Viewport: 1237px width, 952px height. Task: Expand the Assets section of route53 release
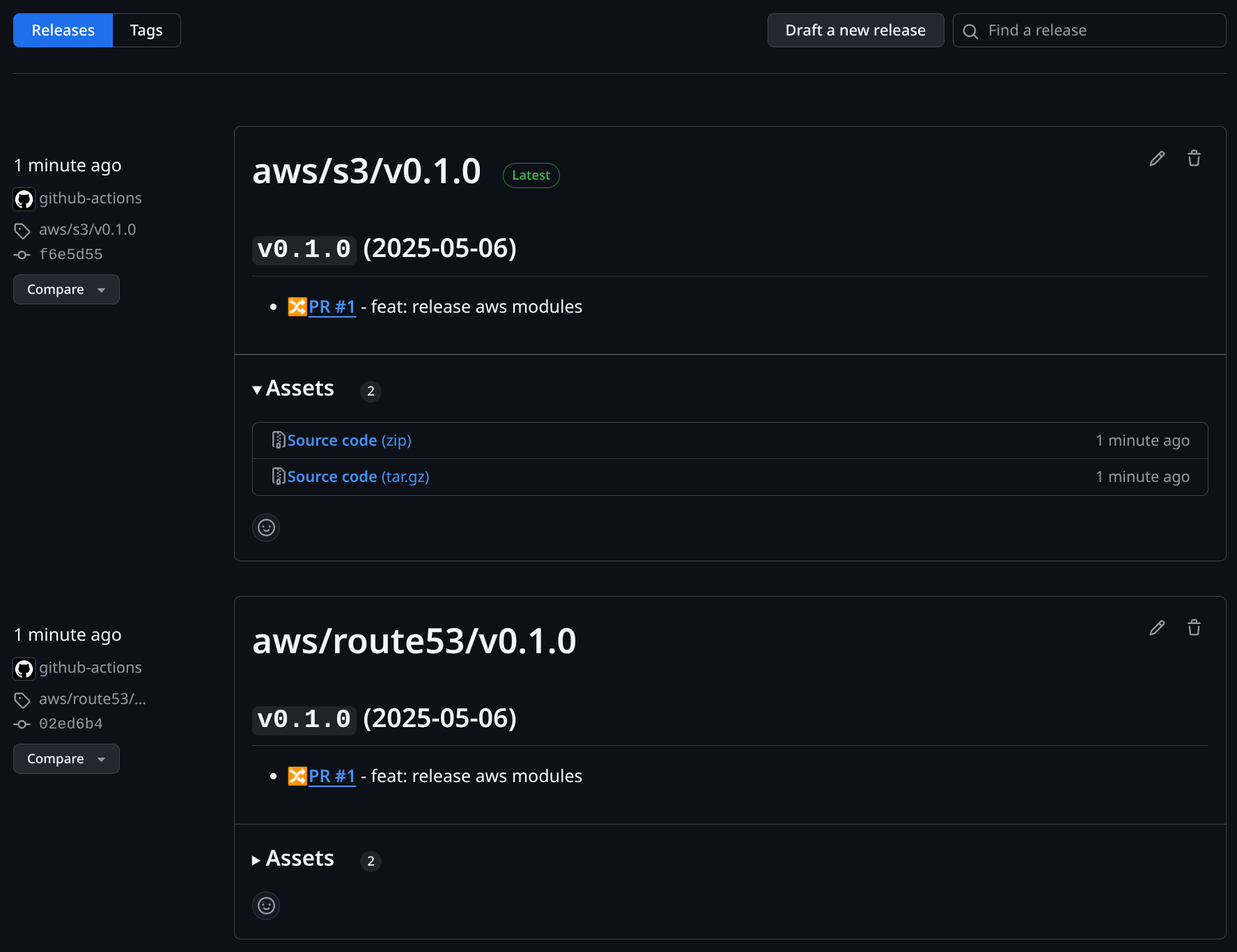coord(293,859)
